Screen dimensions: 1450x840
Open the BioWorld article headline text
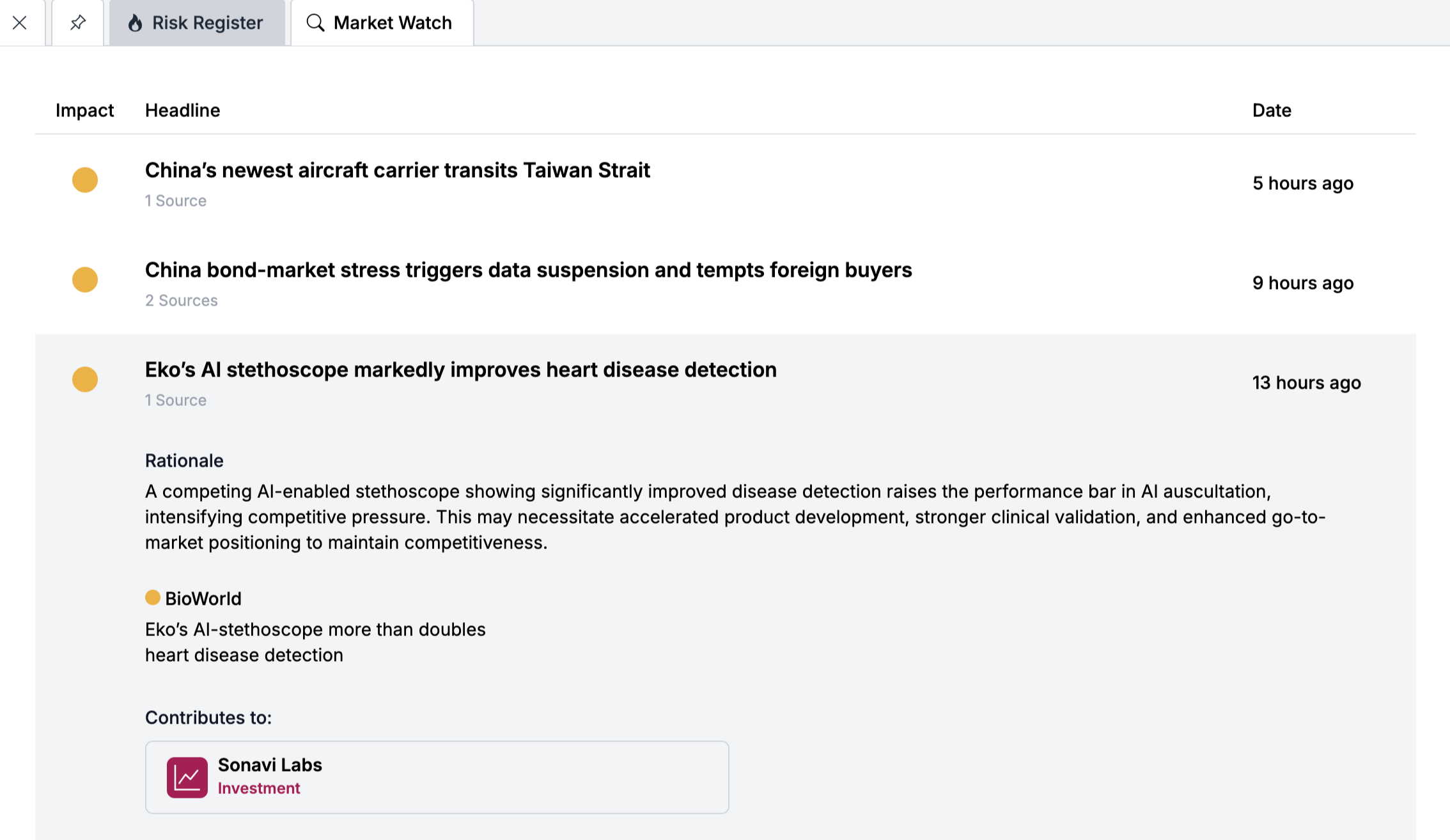[x=315, y=642]
